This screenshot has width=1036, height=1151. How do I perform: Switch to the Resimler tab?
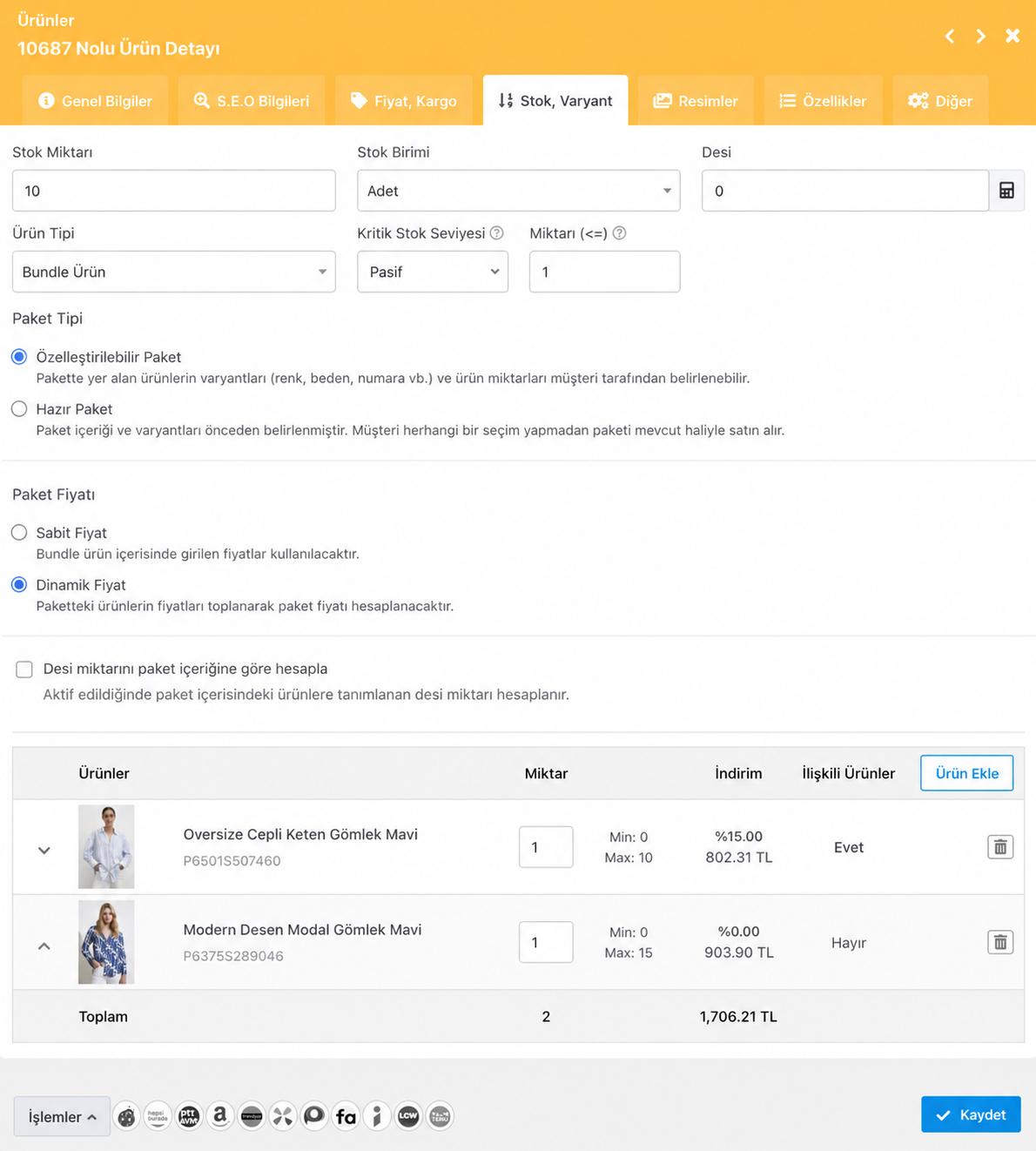(x=696, y=101)
